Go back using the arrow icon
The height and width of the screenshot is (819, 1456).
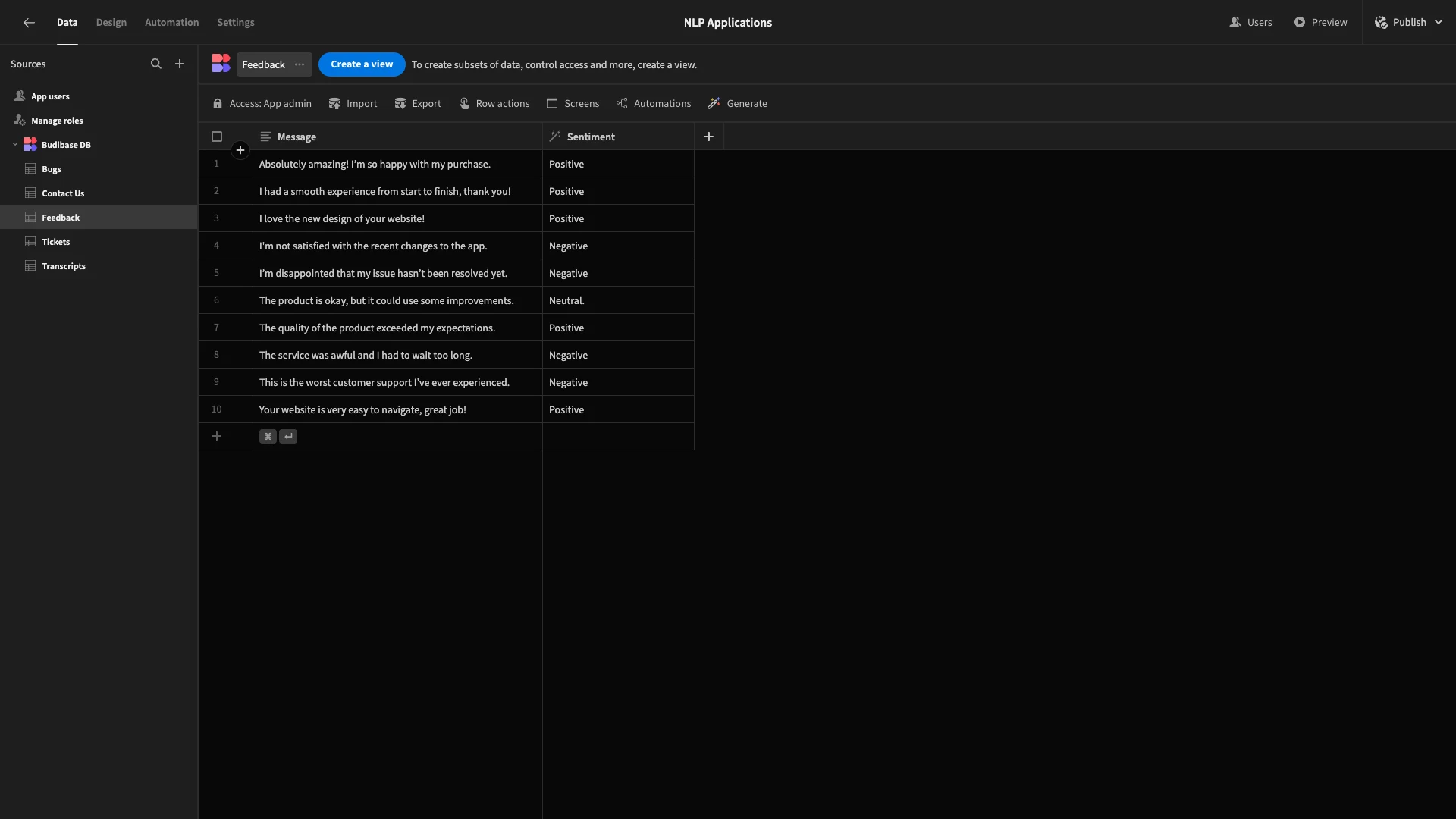(29, 23)
